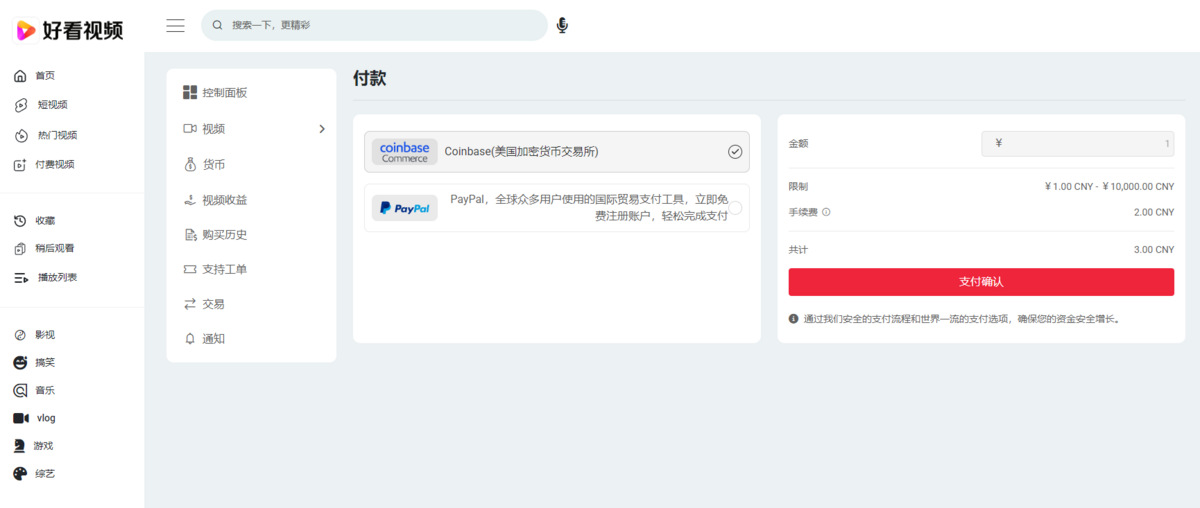Select PayPal radio button

pyautogui.click(x=735, y=208)
